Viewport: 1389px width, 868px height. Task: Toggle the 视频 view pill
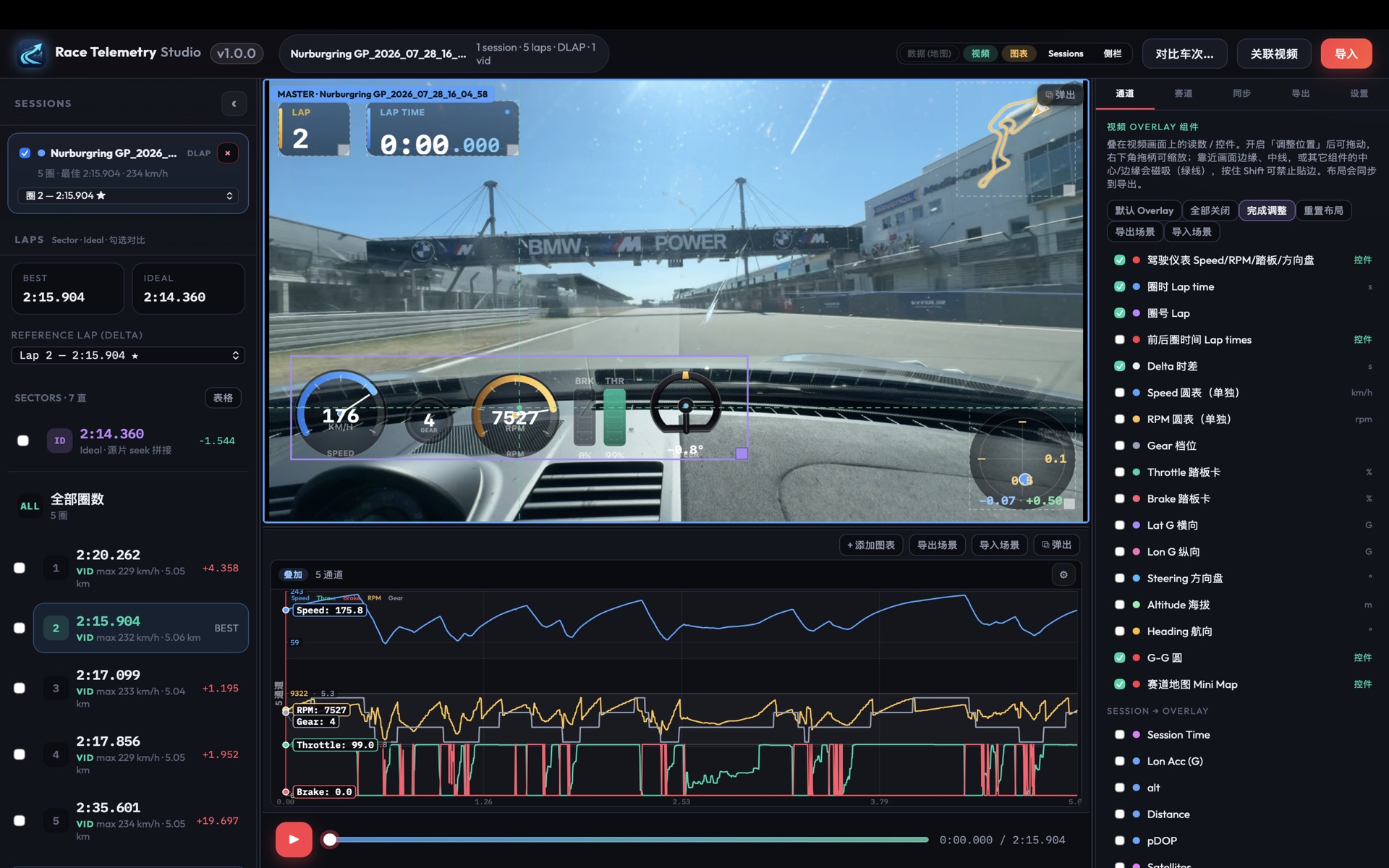[x=980, y=54]
